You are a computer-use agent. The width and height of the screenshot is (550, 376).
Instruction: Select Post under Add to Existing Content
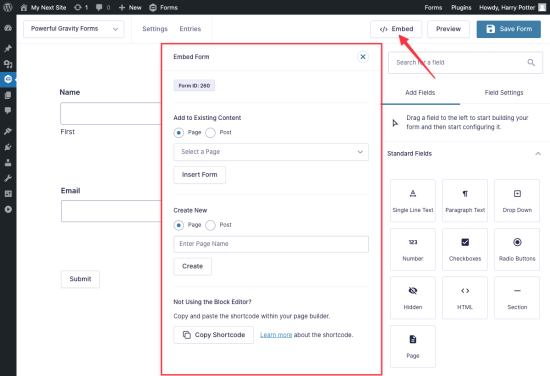tap(210, 133)
